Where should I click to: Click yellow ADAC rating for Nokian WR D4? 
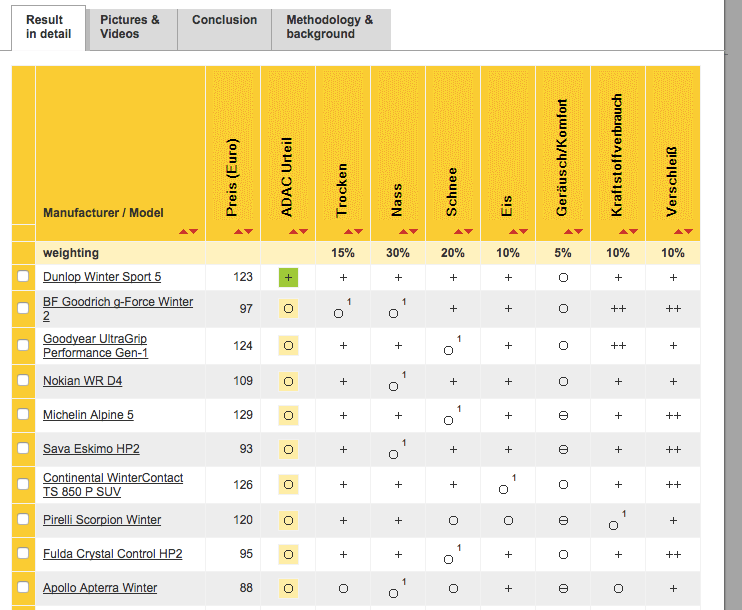click(x=288, y=381)
